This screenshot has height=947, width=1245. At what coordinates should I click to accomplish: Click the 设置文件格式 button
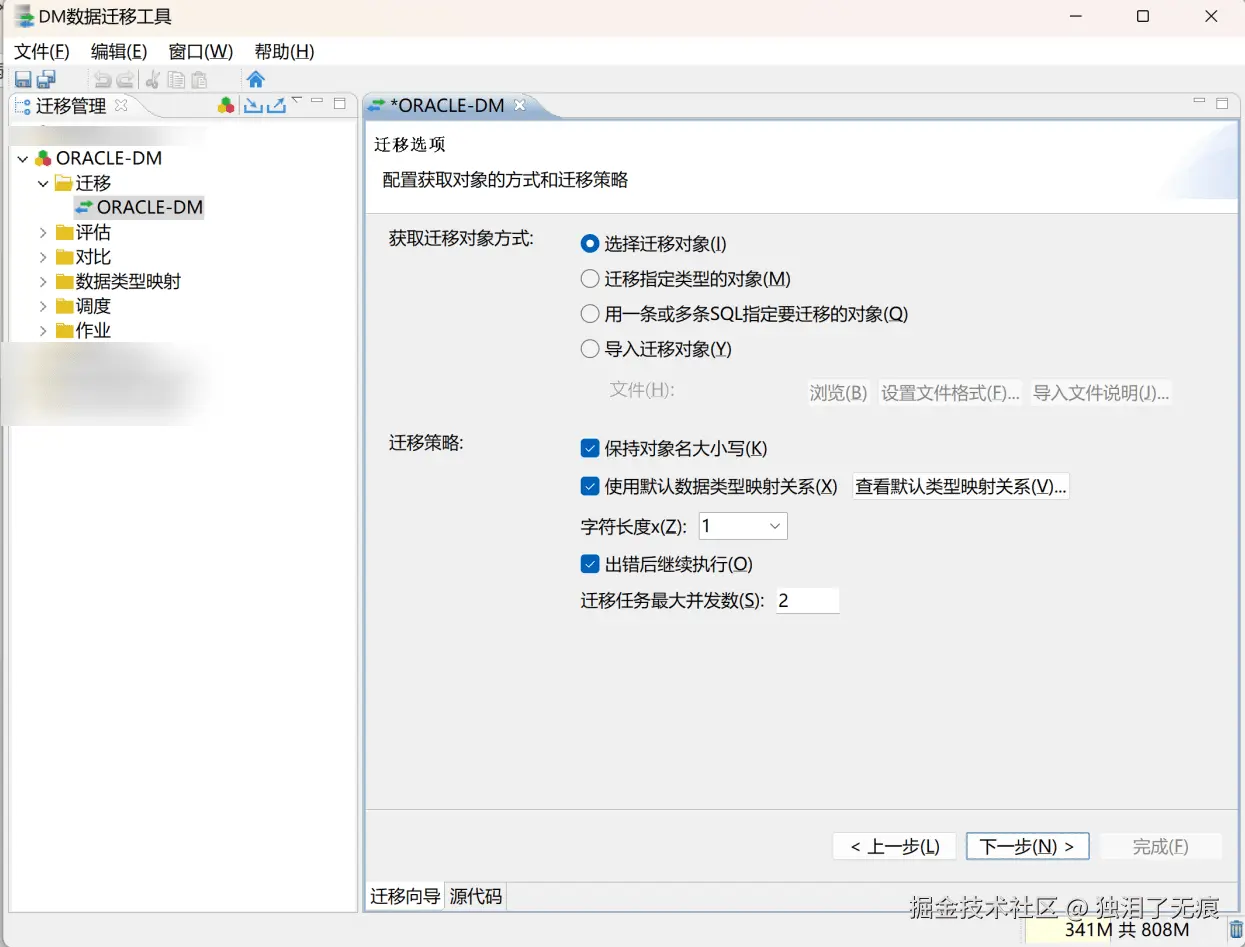pyautogui.click(x=950, y=393)
